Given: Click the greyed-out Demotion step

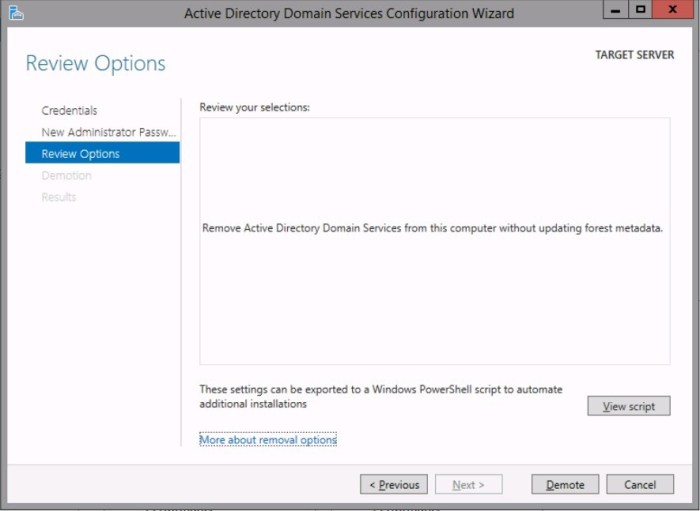Looking at the screenshot, I should click(x=66, y=176).
